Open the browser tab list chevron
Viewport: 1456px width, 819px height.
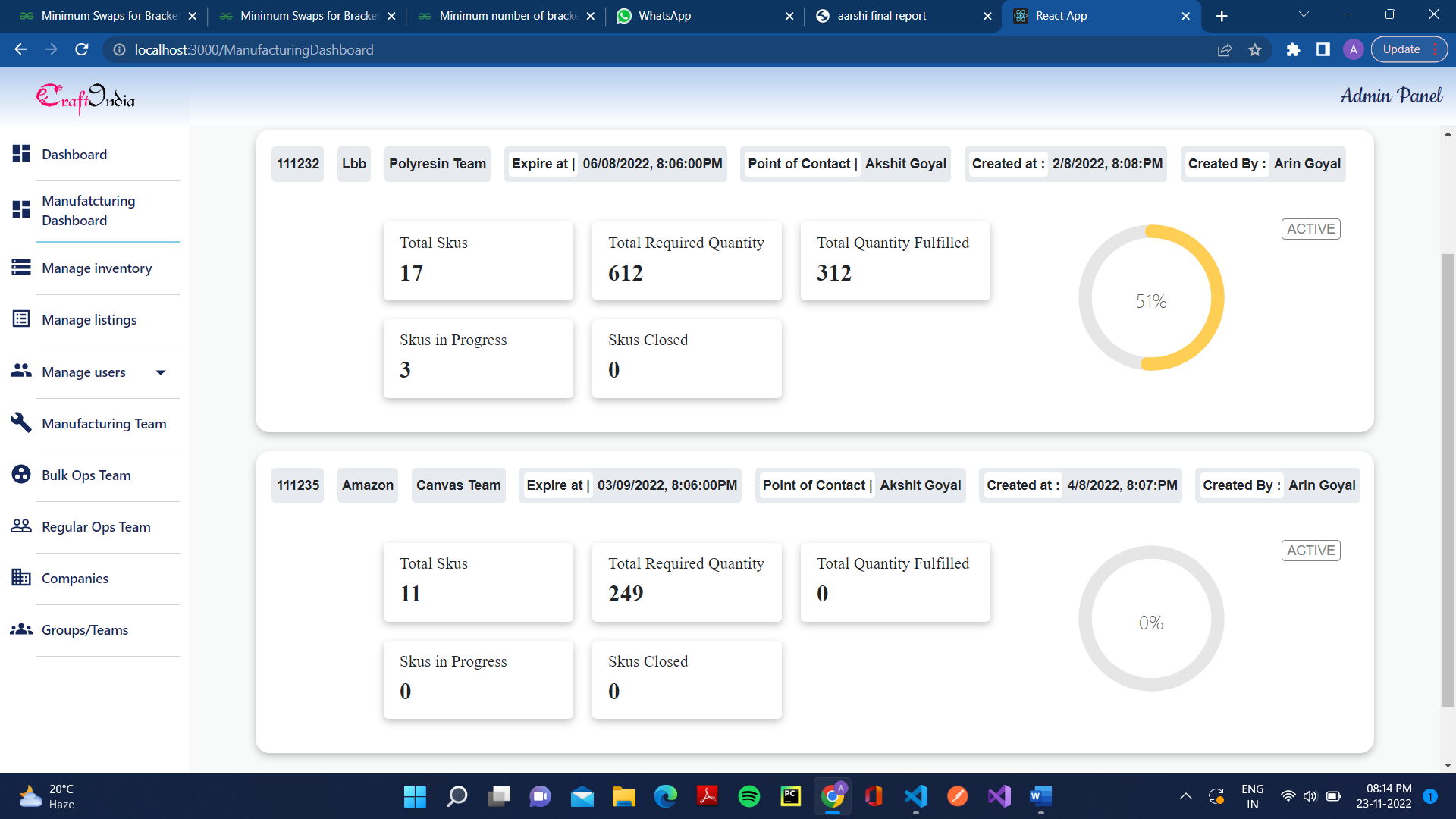point(1303,14)
